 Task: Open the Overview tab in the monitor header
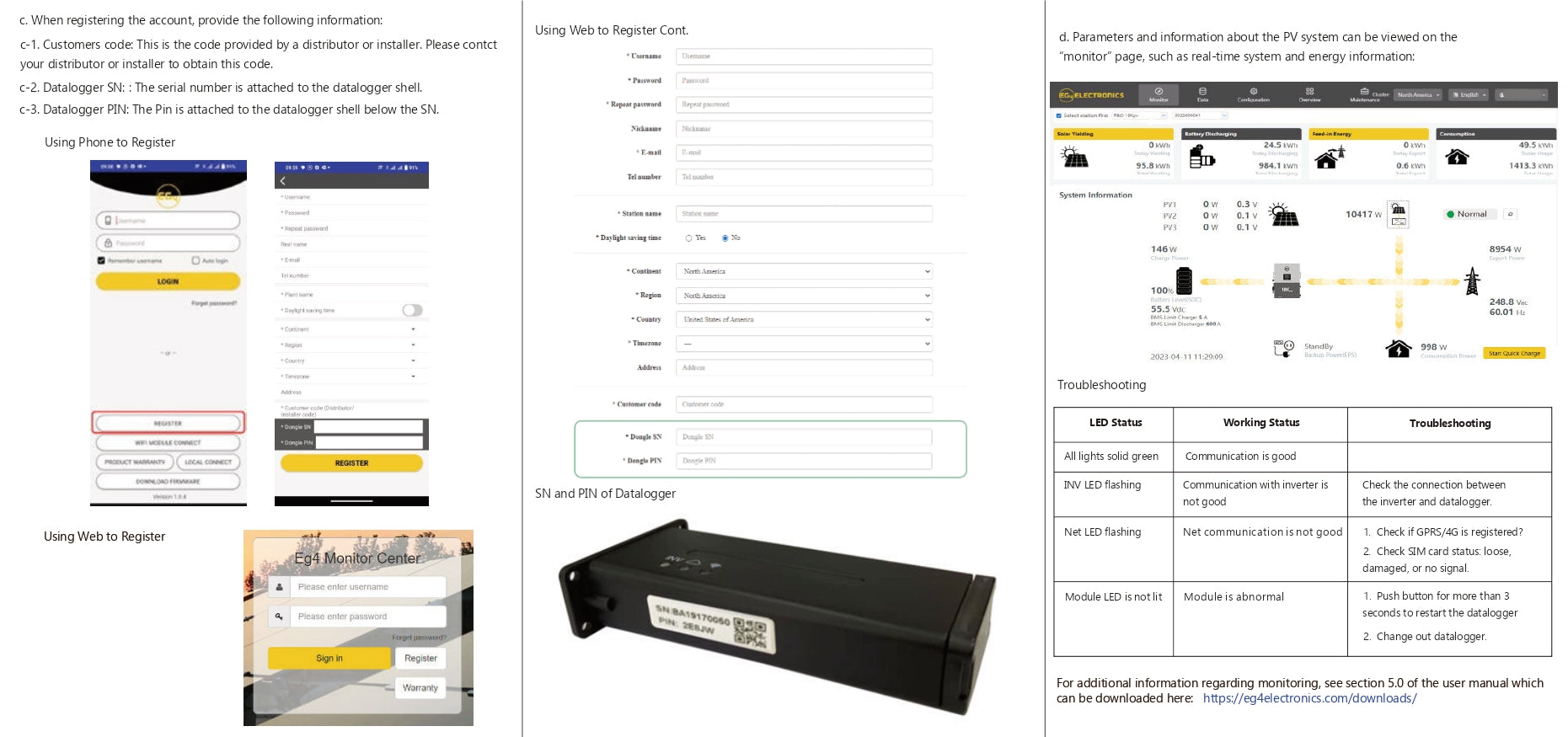pyautogui.click(x=1309, y=94)
